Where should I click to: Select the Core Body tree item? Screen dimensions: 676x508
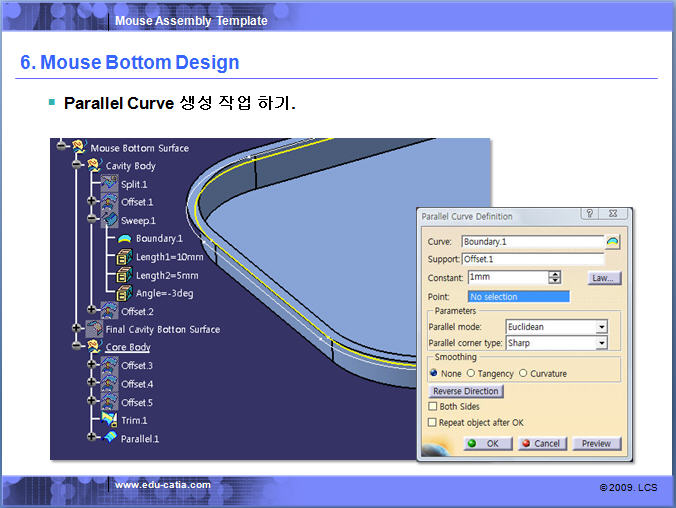(x=128, y=347)
